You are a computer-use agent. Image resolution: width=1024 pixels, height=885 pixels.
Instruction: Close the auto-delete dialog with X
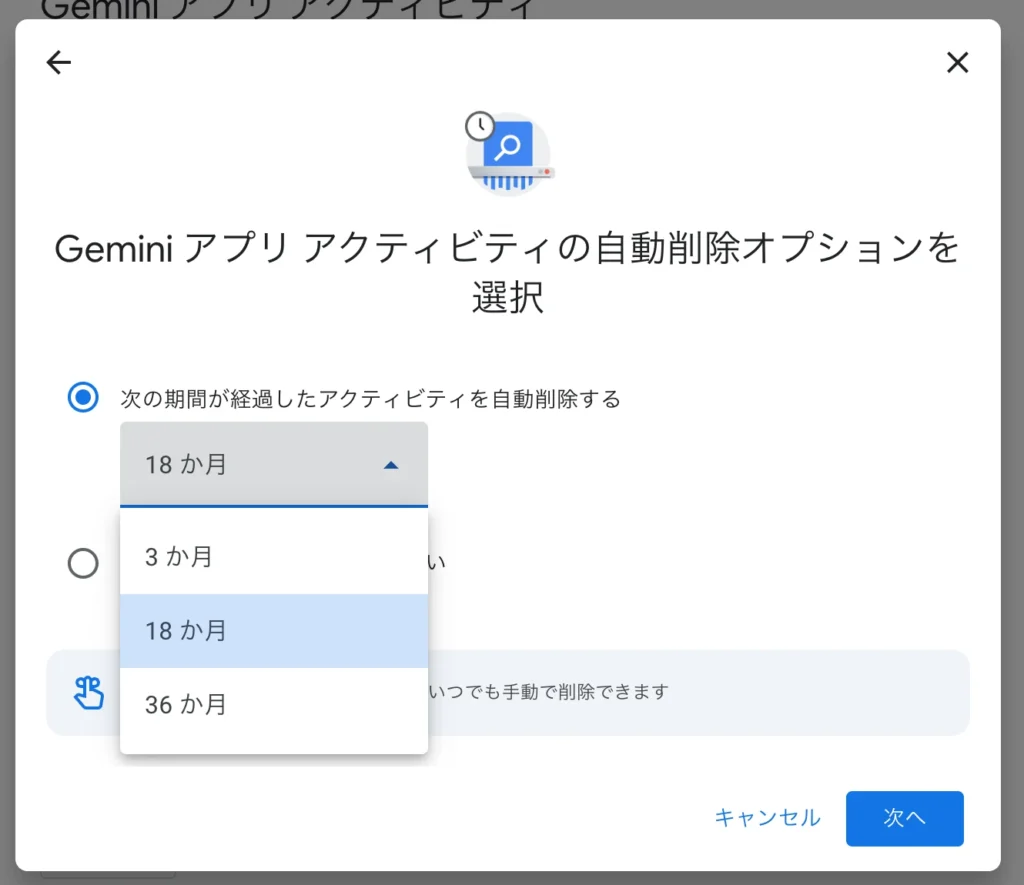click(x=957, y=63)
